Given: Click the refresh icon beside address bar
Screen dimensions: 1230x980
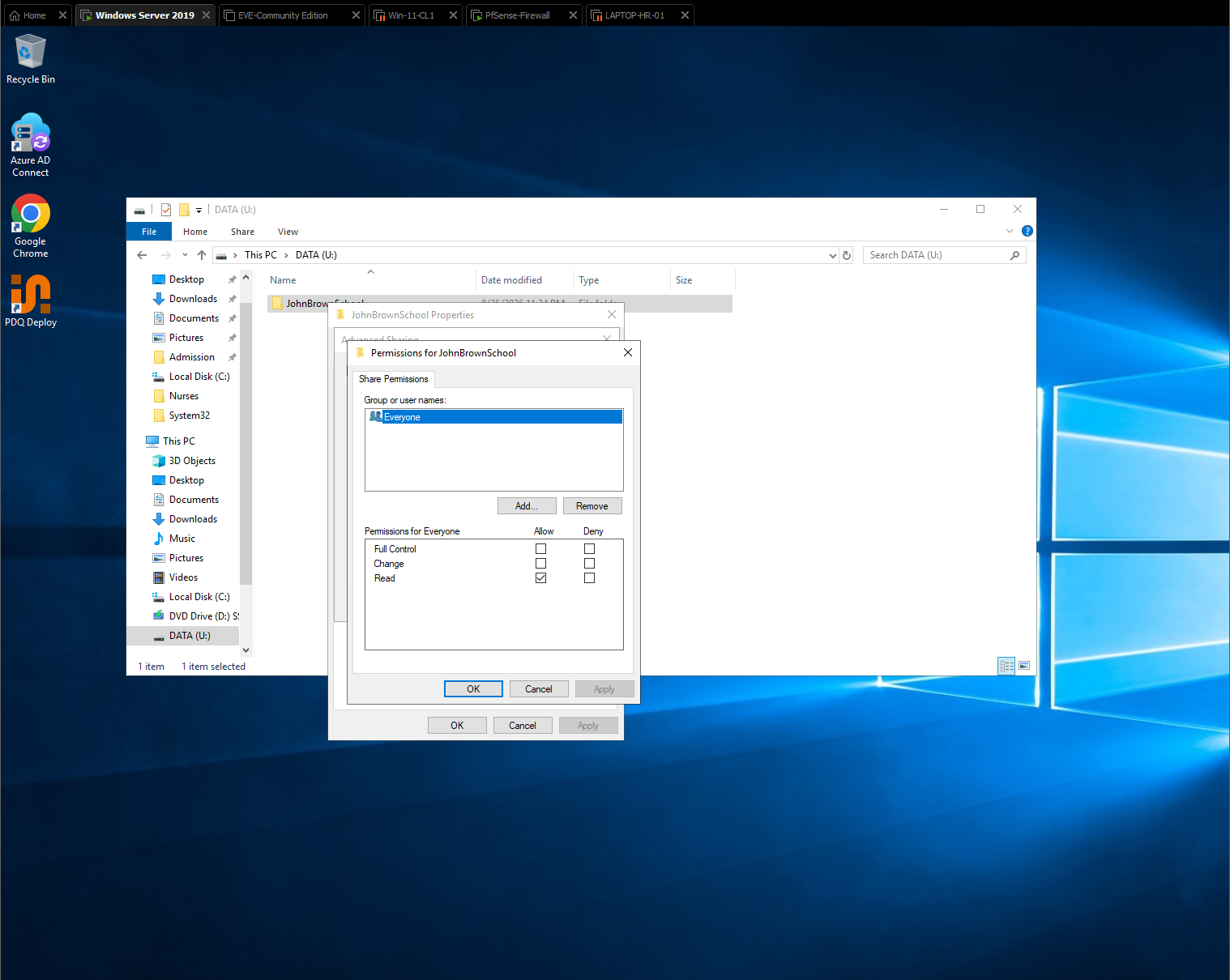Looking at the screenshot, I should (x=847, y=255).
